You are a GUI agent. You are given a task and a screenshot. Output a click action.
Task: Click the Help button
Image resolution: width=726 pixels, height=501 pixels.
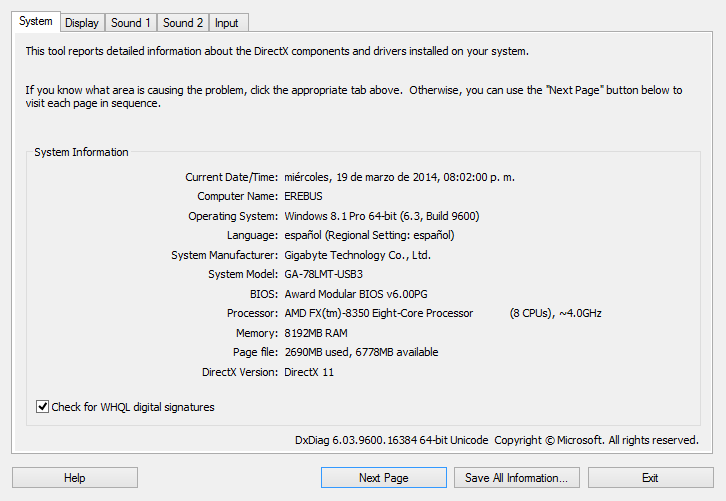tap(75, 477)
